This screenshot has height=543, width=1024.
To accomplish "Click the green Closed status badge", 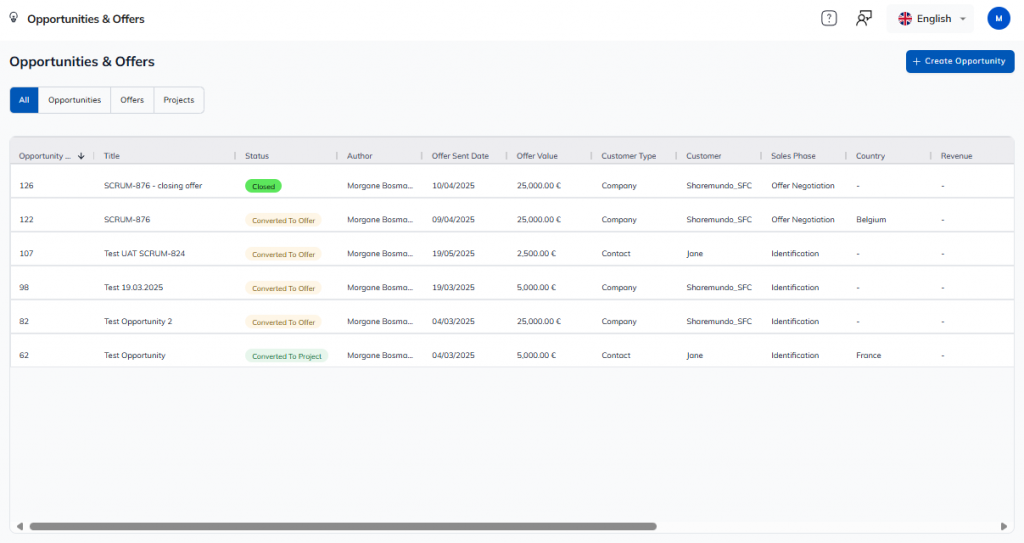I will point(263,186).
